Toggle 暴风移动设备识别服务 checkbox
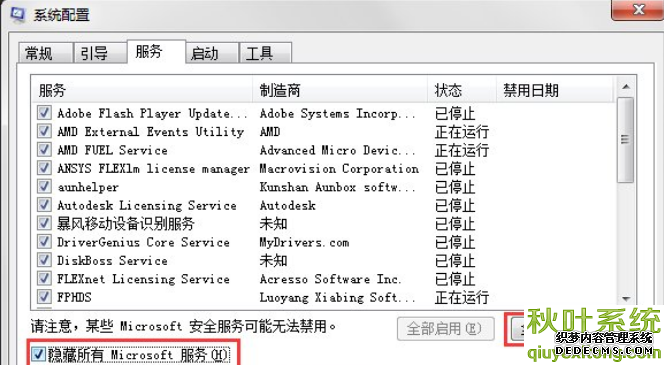Screen dimensions: 664x365 click(44, 223)
